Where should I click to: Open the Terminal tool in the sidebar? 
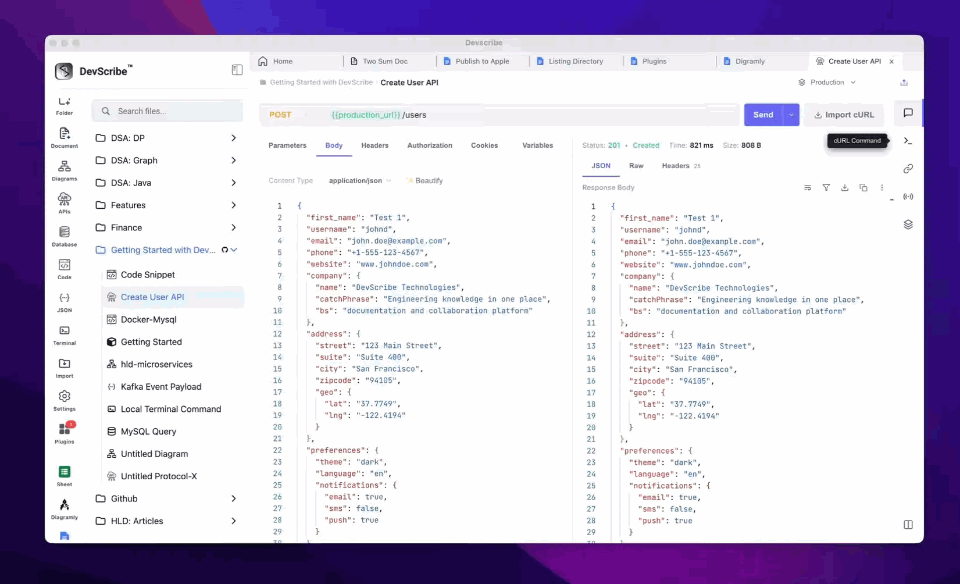click(64, 331)
